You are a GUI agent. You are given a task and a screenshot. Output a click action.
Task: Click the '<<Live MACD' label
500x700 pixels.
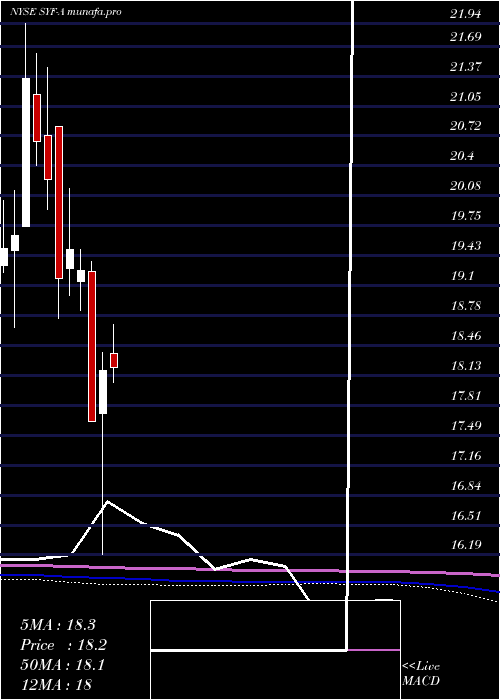pyautogui.click(x=421, y=674)
